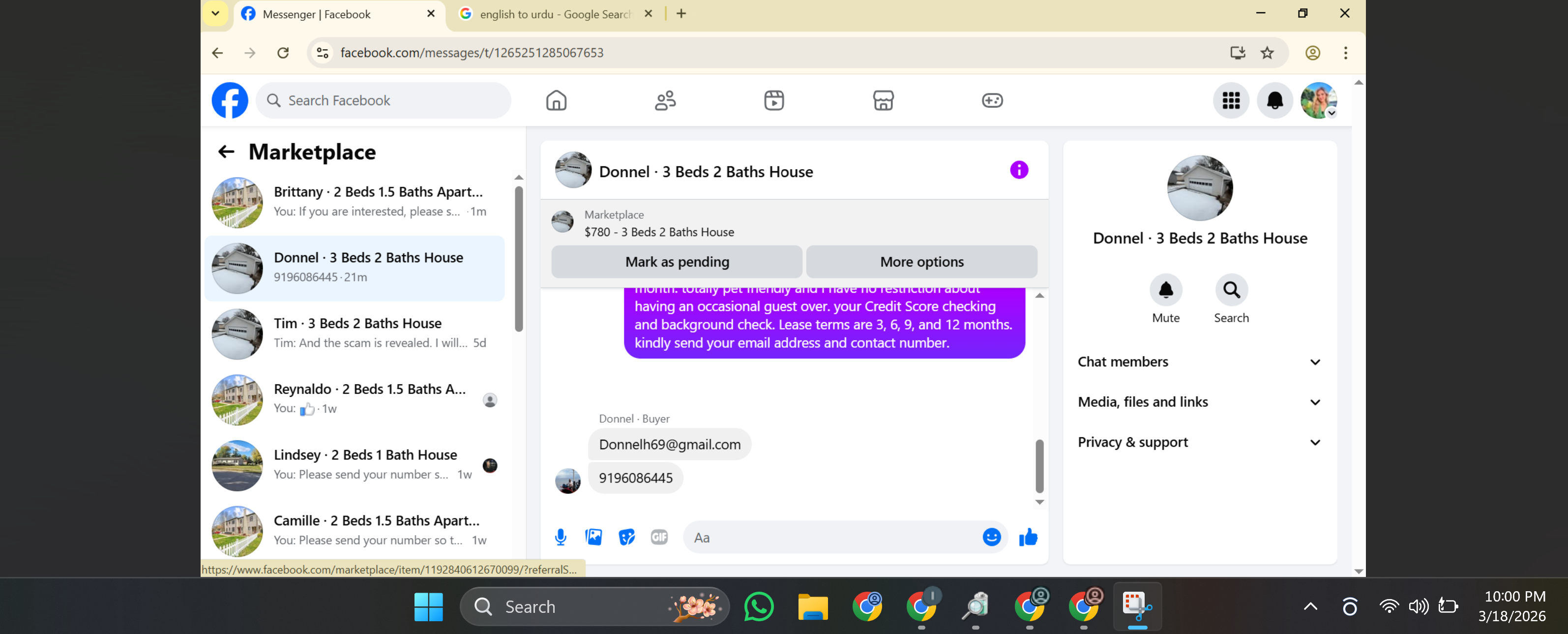1568x634 pixels.
Task: Attach a photo with image icon
Action: click(x=593, y=537)
